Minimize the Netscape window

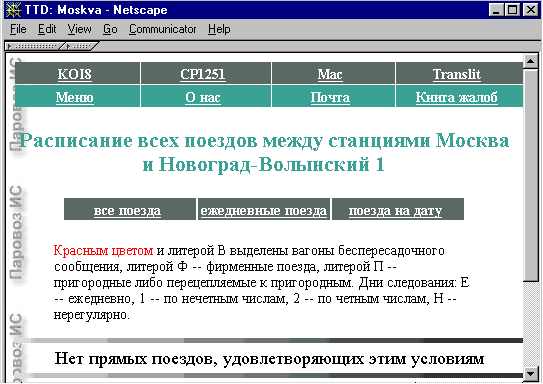click(x=496, y=10)
